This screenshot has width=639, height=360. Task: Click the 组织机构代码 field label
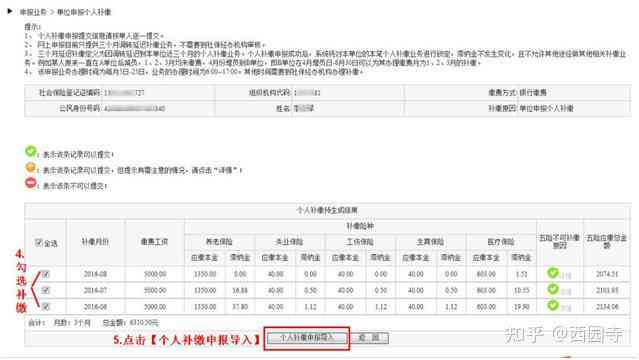click(x=270, y=93)
